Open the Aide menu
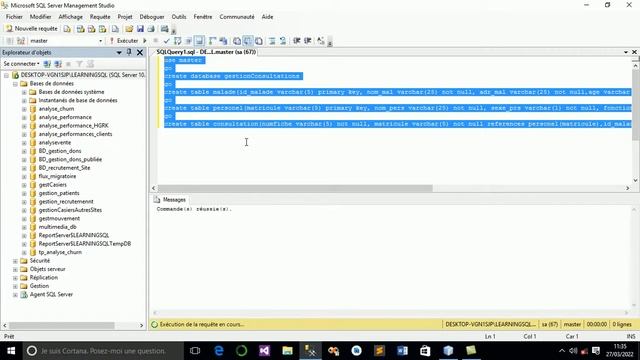640x360 pixels. click(x=267, y=17)
